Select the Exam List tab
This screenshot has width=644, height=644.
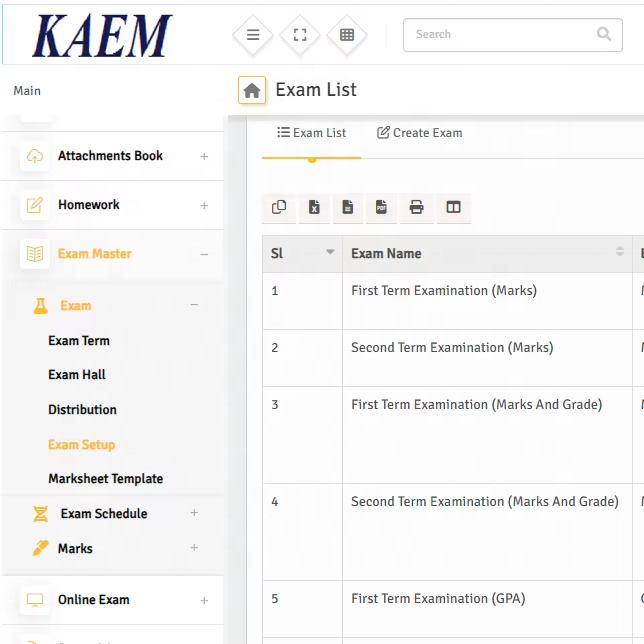pos(312,133)
